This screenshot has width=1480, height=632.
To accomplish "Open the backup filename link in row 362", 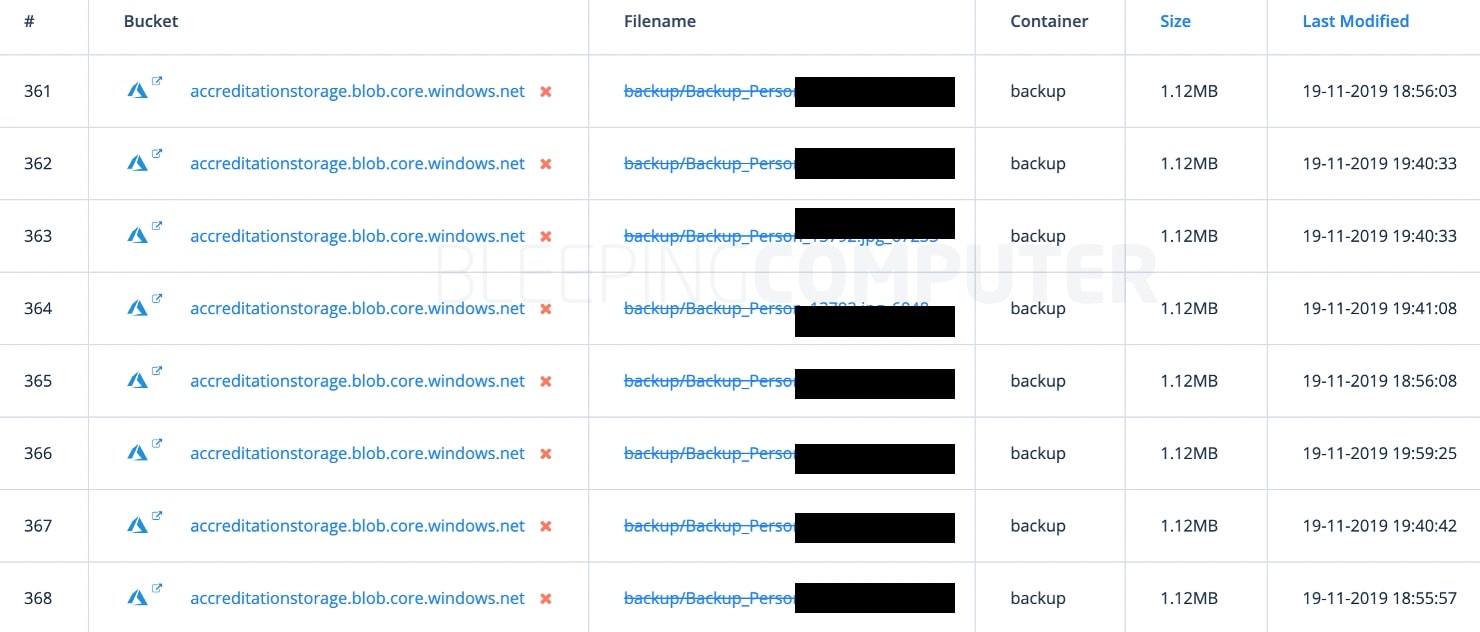I will pyautogui.click(x=709, y=163).
